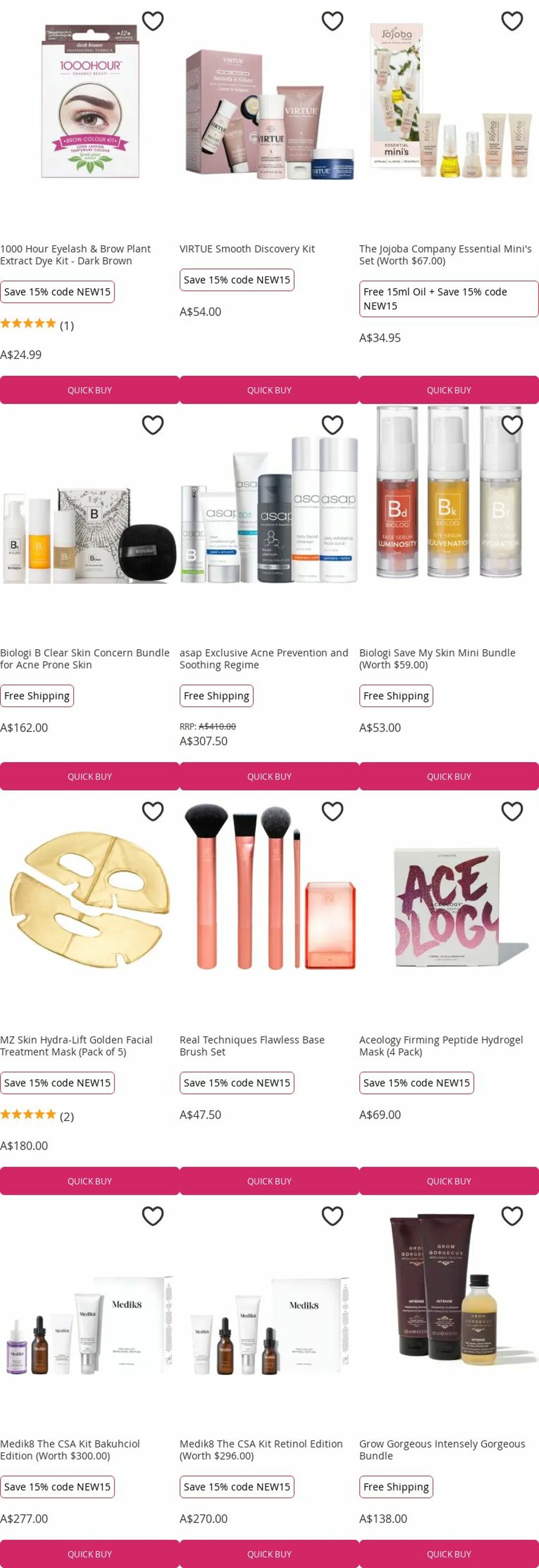The height and width of the screenshot is (1568, 539).
Task: Save asap Acne Prevention Regime to wishlist
Action: (x=332, y=425)
